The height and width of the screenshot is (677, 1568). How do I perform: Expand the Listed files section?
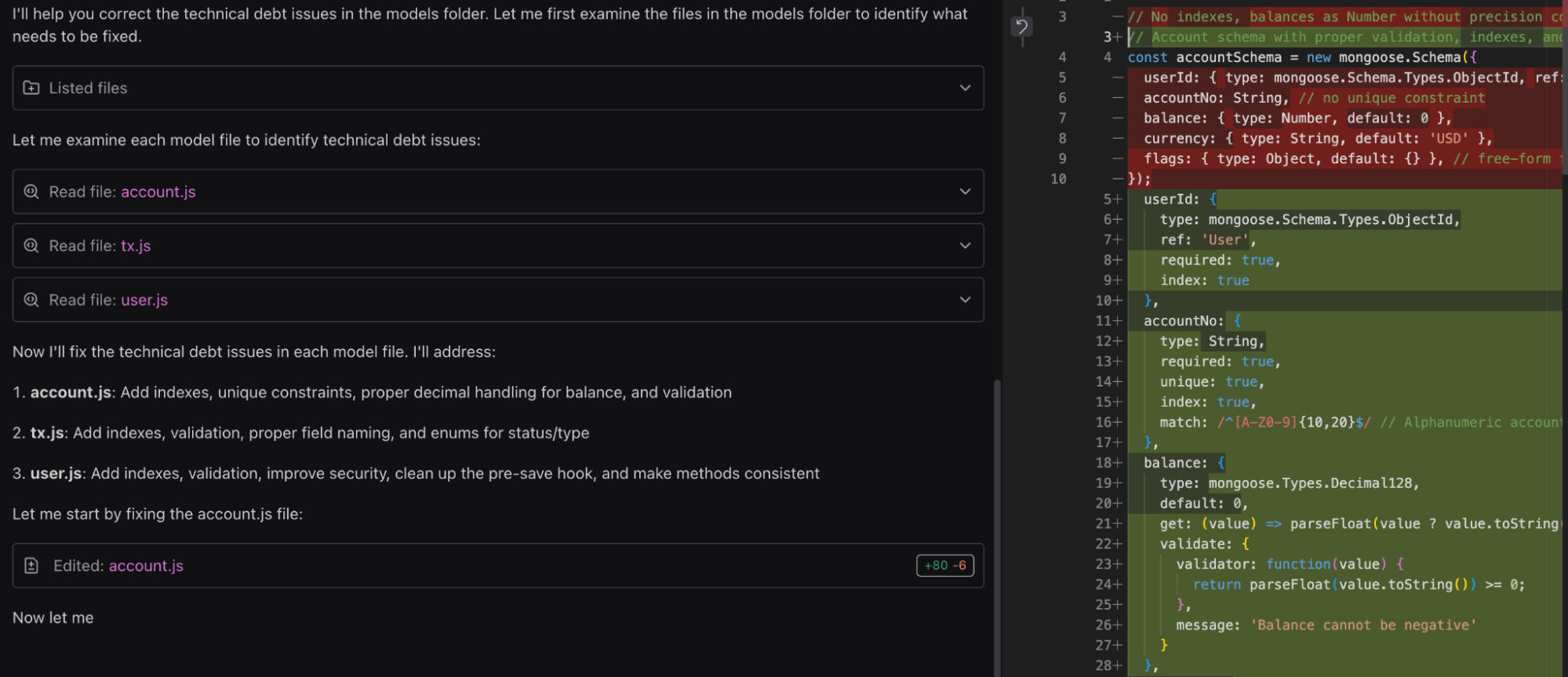tap(965, 88)
